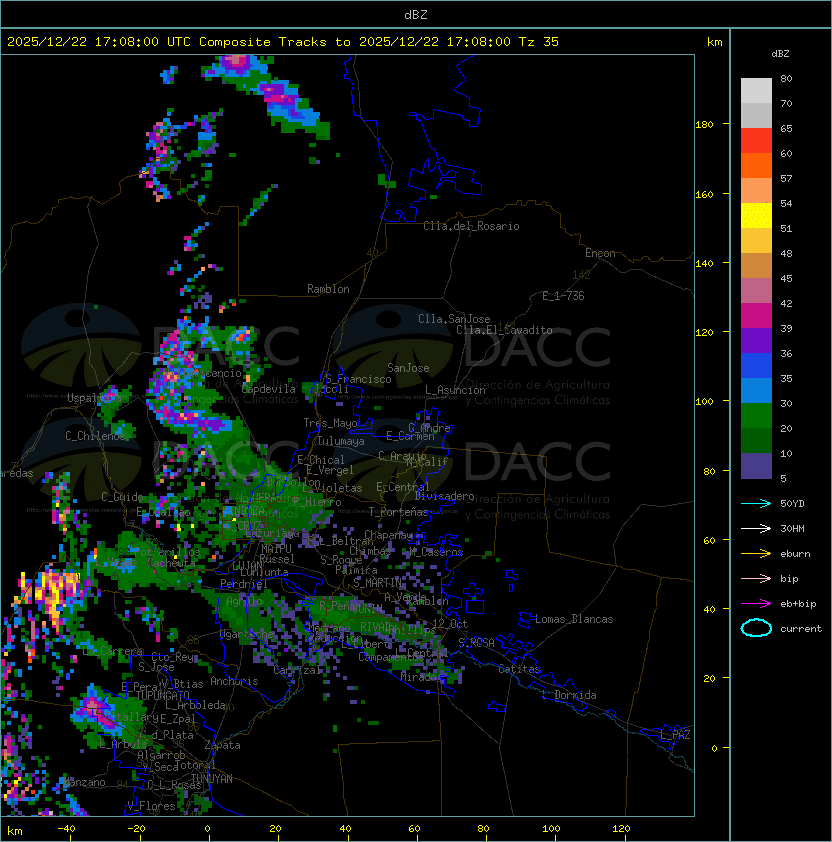This screenshot has height=842, width=832.
Task: Click the 30 dBZ green color swatch
Action: pos(756,416)
